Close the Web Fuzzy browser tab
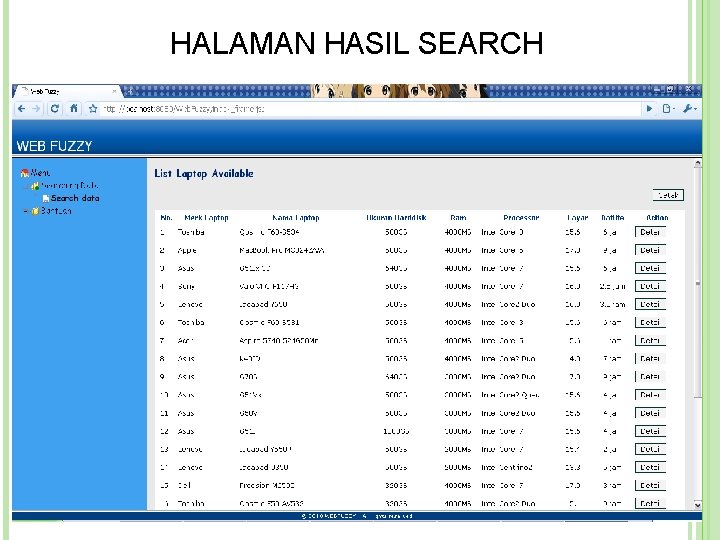The width and height of the screenshot is (720, 540). coord(114,91)
